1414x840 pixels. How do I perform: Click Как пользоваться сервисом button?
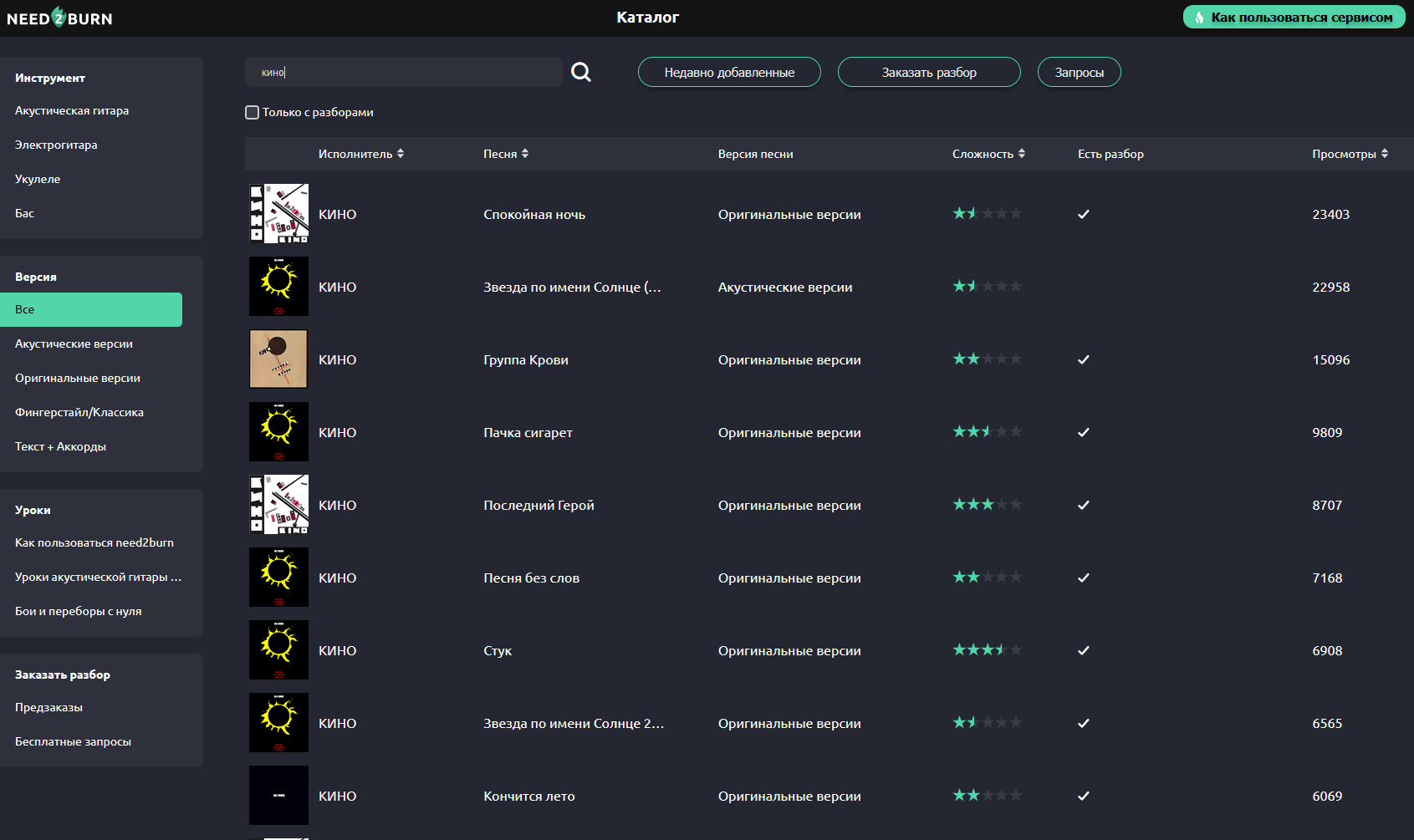click(1294, 17)
